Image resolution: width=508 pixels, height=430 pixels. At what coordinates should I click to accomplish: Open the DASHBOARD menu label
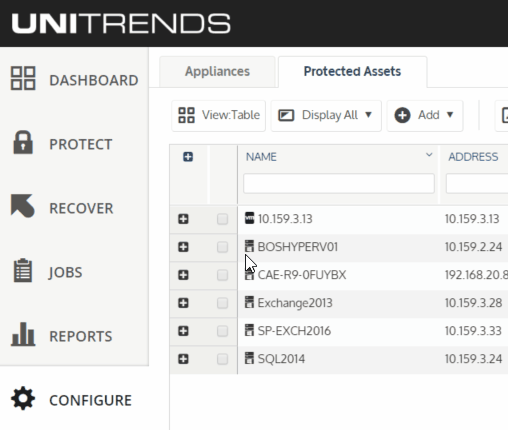tap(94, 80)
